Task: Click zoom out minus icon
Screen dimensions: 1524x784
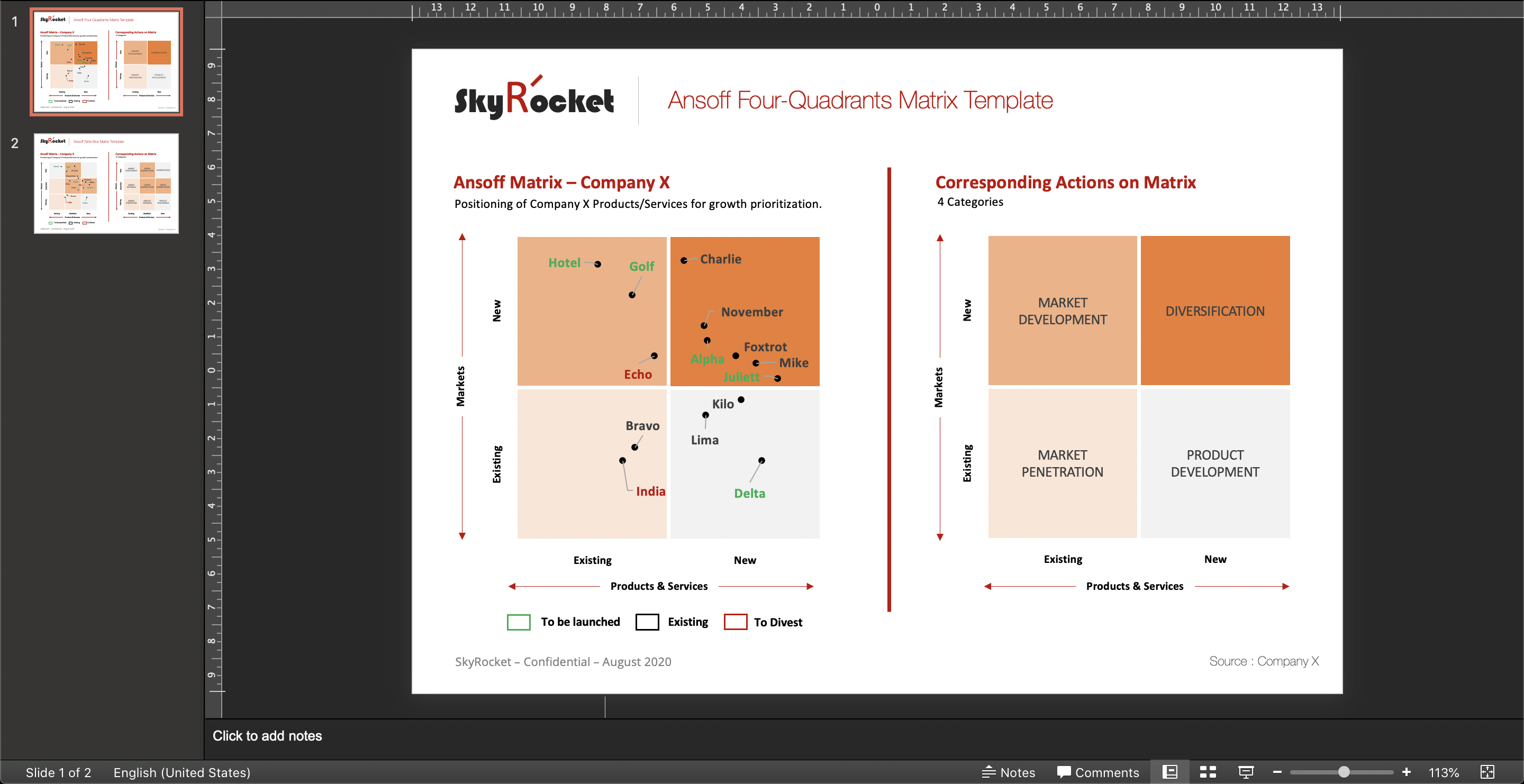Action: click(1277, 772)
